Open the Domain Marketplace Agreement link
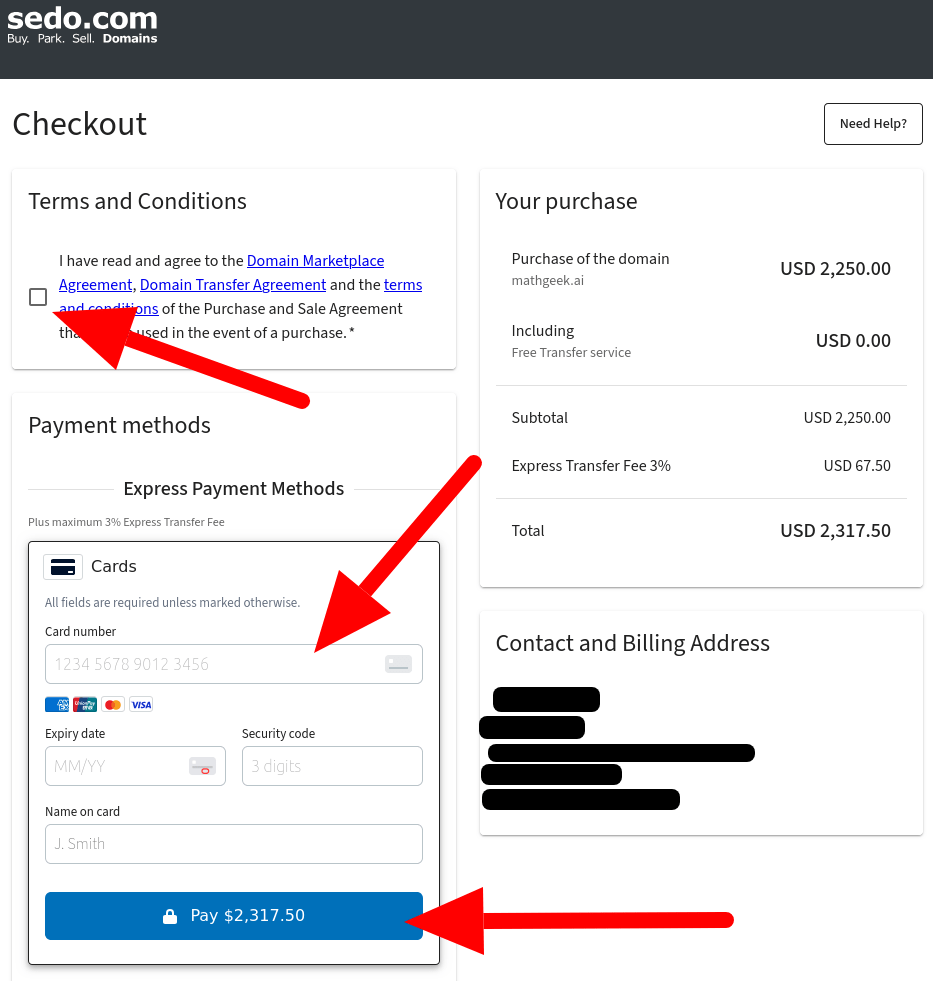 point(315,261)
